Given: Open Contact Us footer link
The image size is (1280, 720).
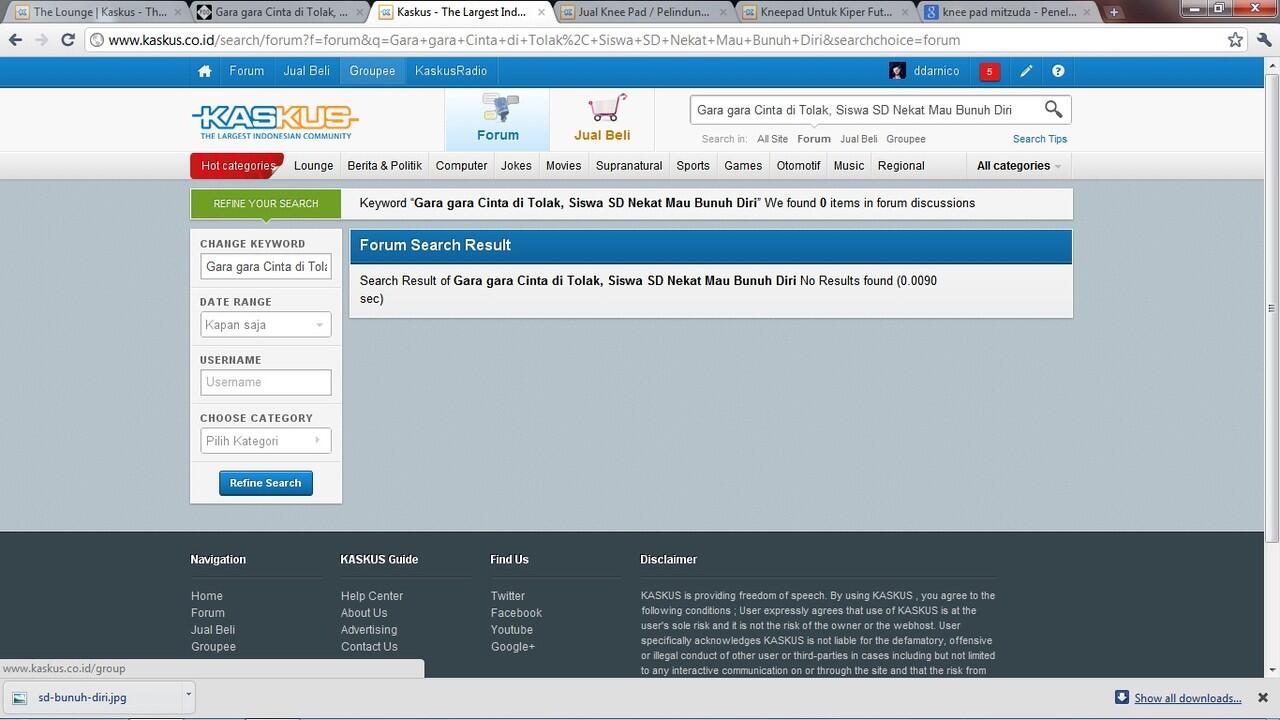Looking at the screenshot, I should click(368, 647).
